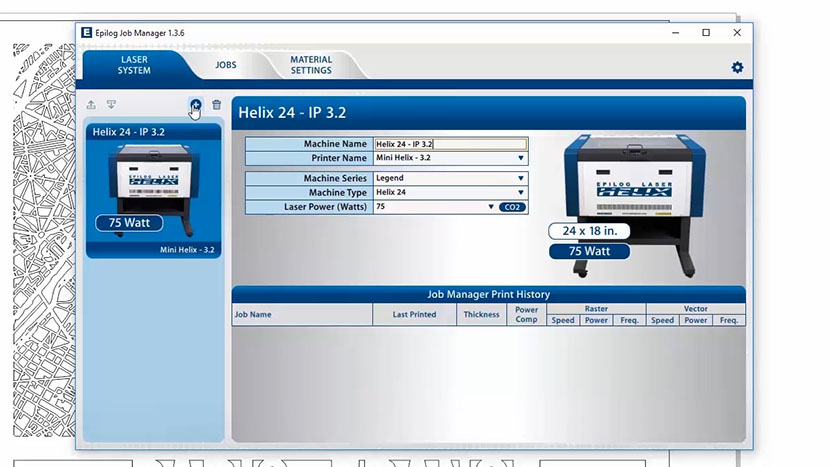Viewport: 830px width, 467px height.
Task: Expand the Machine Series dropdown
Action: click(x=521, y=179)
